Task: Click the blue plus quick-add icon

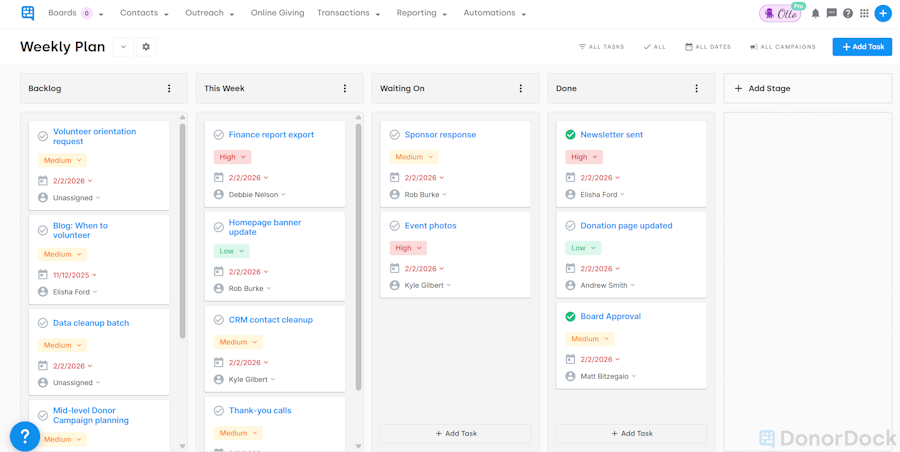Action: click(883, 14)
